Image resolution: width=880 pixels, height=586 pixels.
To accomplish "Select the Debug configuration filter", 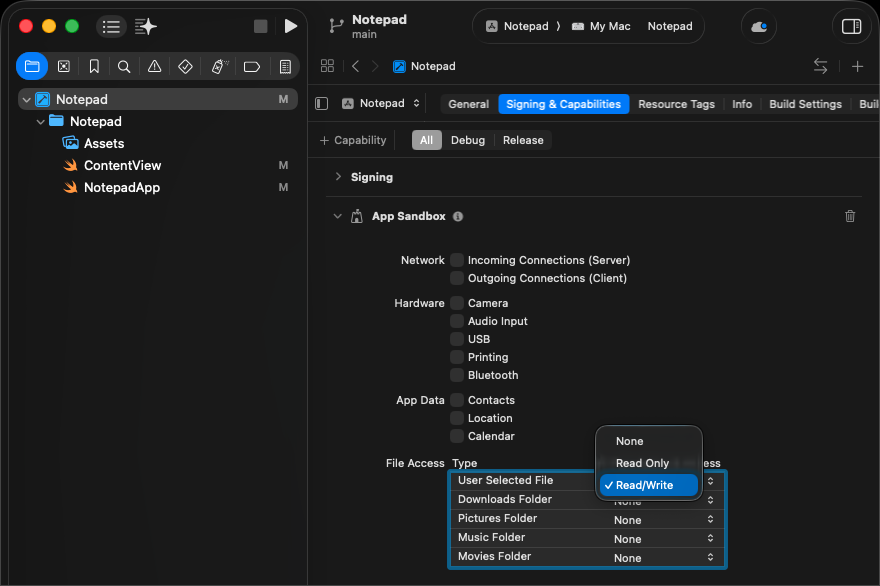I will pyautogui.click(x=467, y=140).
